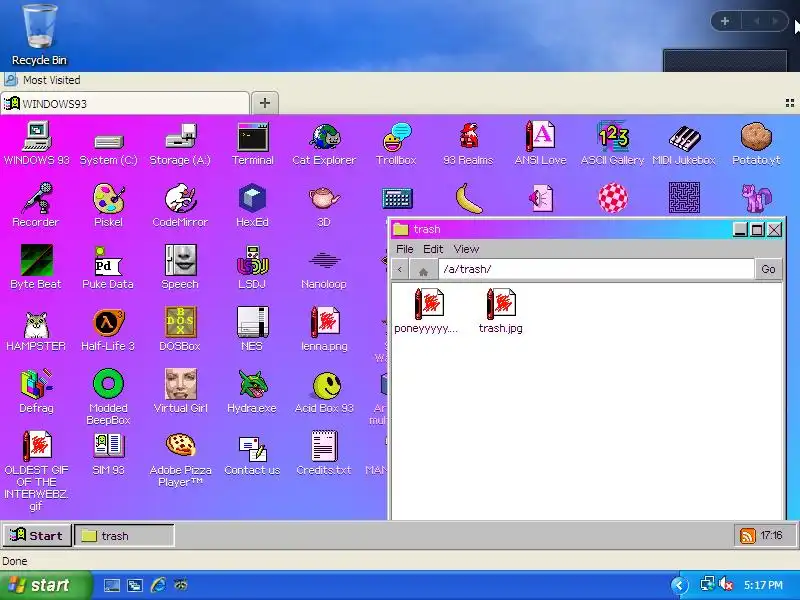Click the Go button beside path field
This screenshot has width=800, height=600.
(x=768, y=269)
